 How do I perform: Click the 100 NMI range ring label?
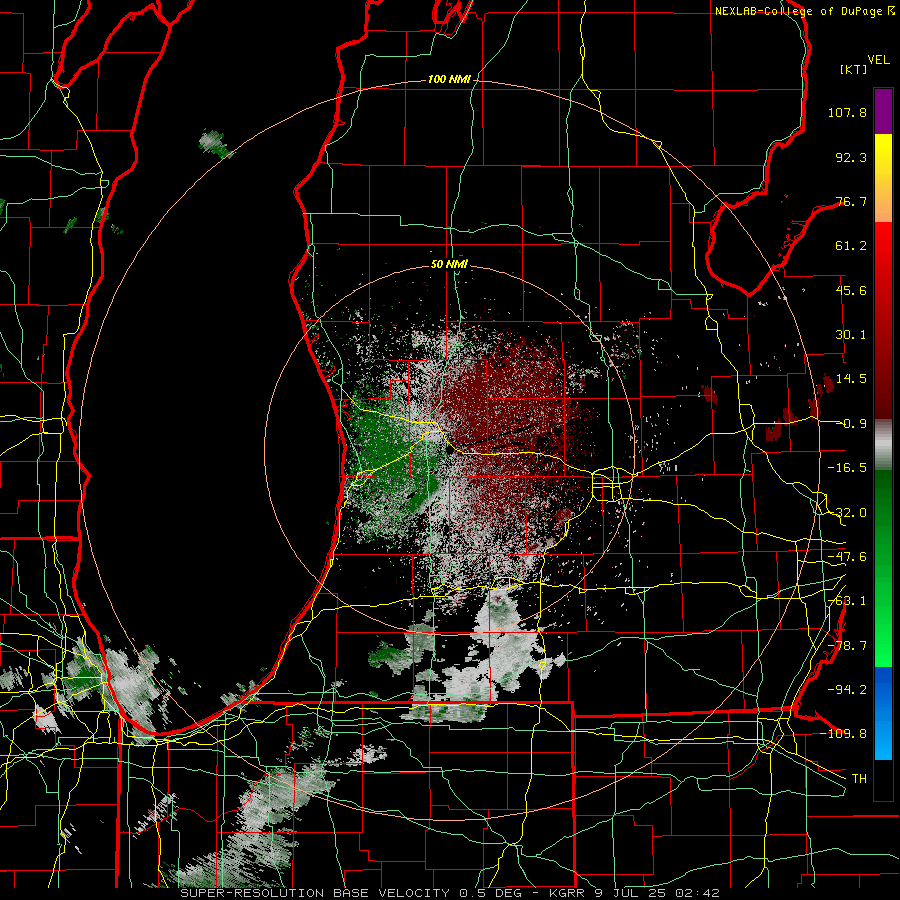coord(449,79)
